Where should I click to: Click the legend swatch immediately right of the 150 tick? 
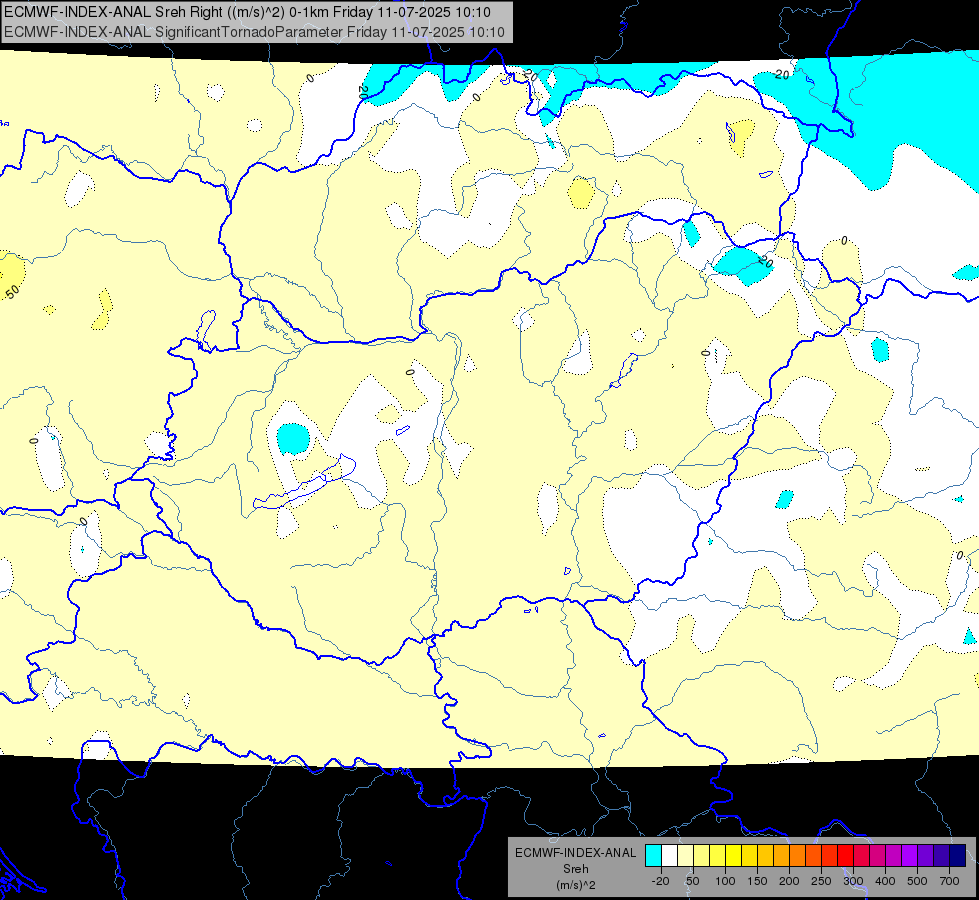[x=766, y=856]
